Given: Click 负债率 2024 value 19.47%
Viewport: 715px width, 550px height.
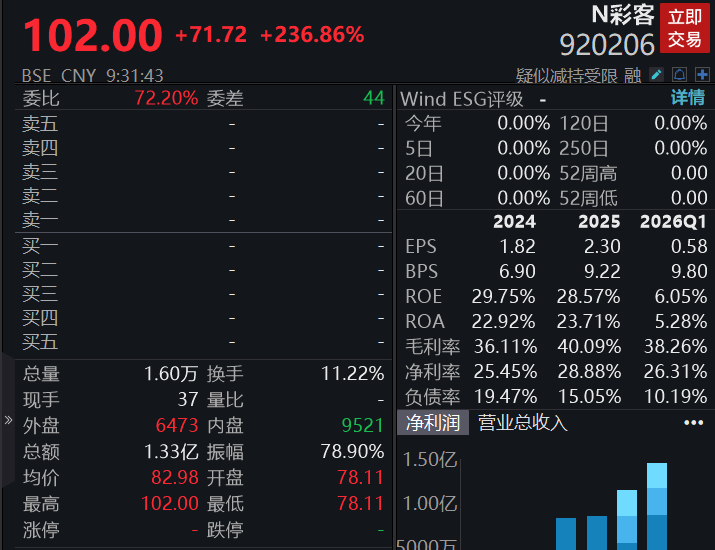Looking at the screenshot, I should pos(505,397).
